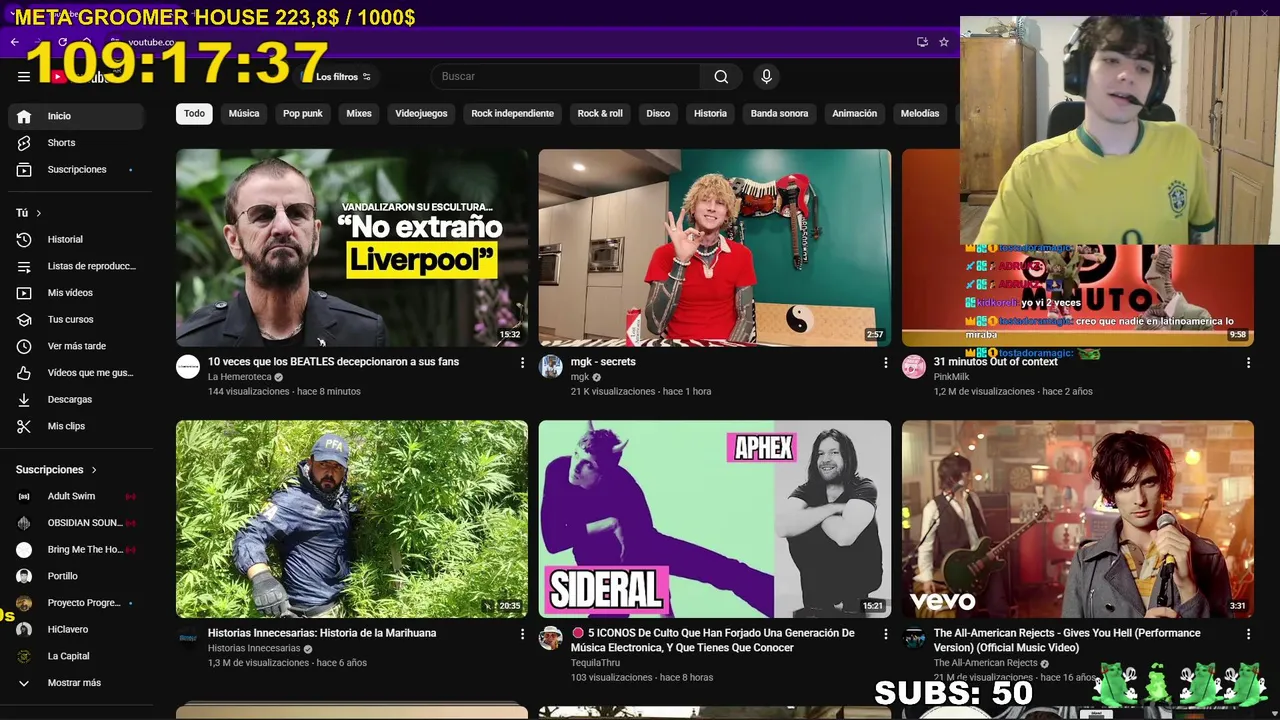Bookmark page with the star icon

tap(943, 42)
